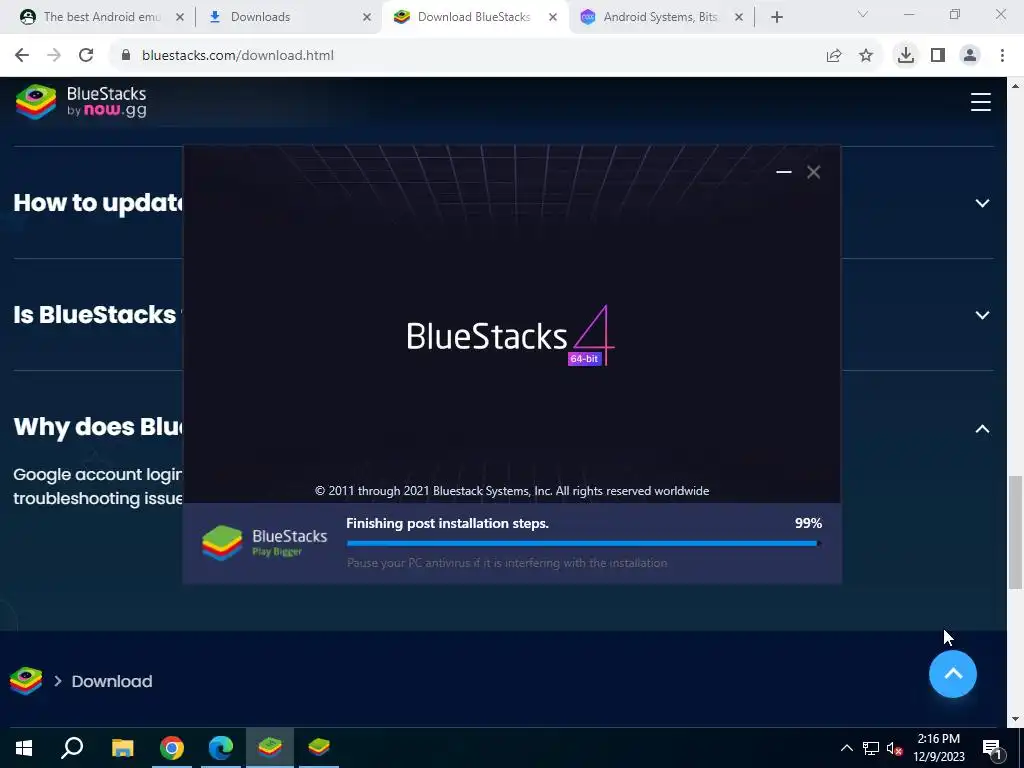Share this page via share icon
Viewport: 1024px width, 768px height.
pyautogui.click(x=834, y=56)
